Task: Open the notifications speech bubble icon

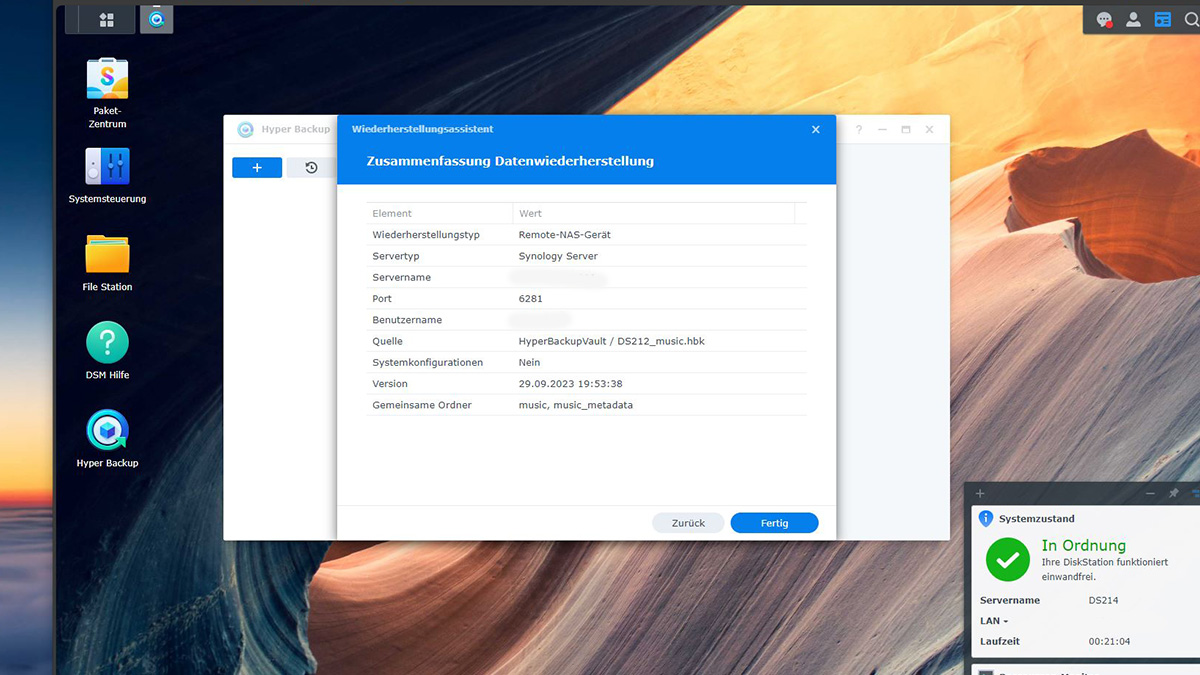Action: [x=1105, y=19]
